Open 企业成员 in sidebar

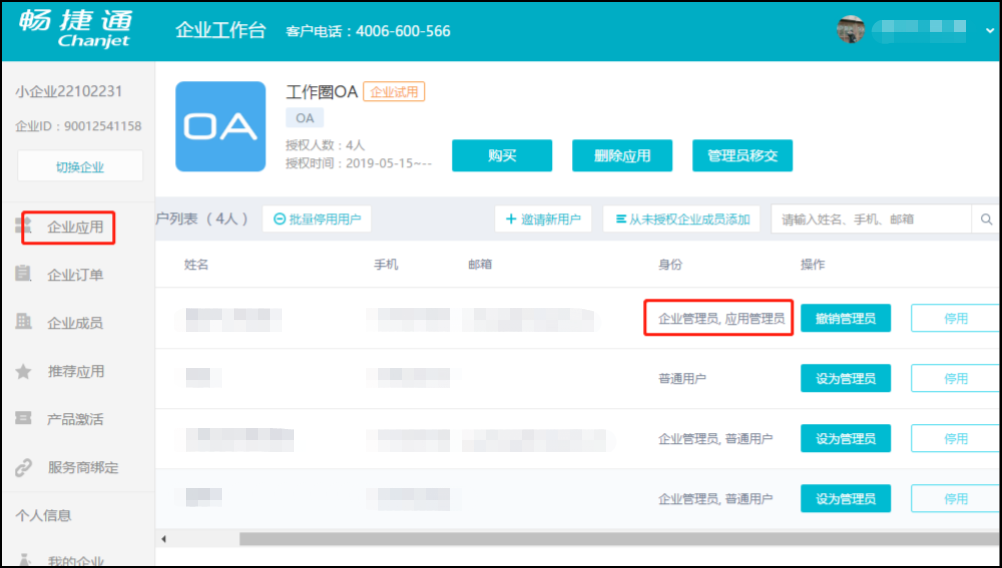[x=75, y=323]
